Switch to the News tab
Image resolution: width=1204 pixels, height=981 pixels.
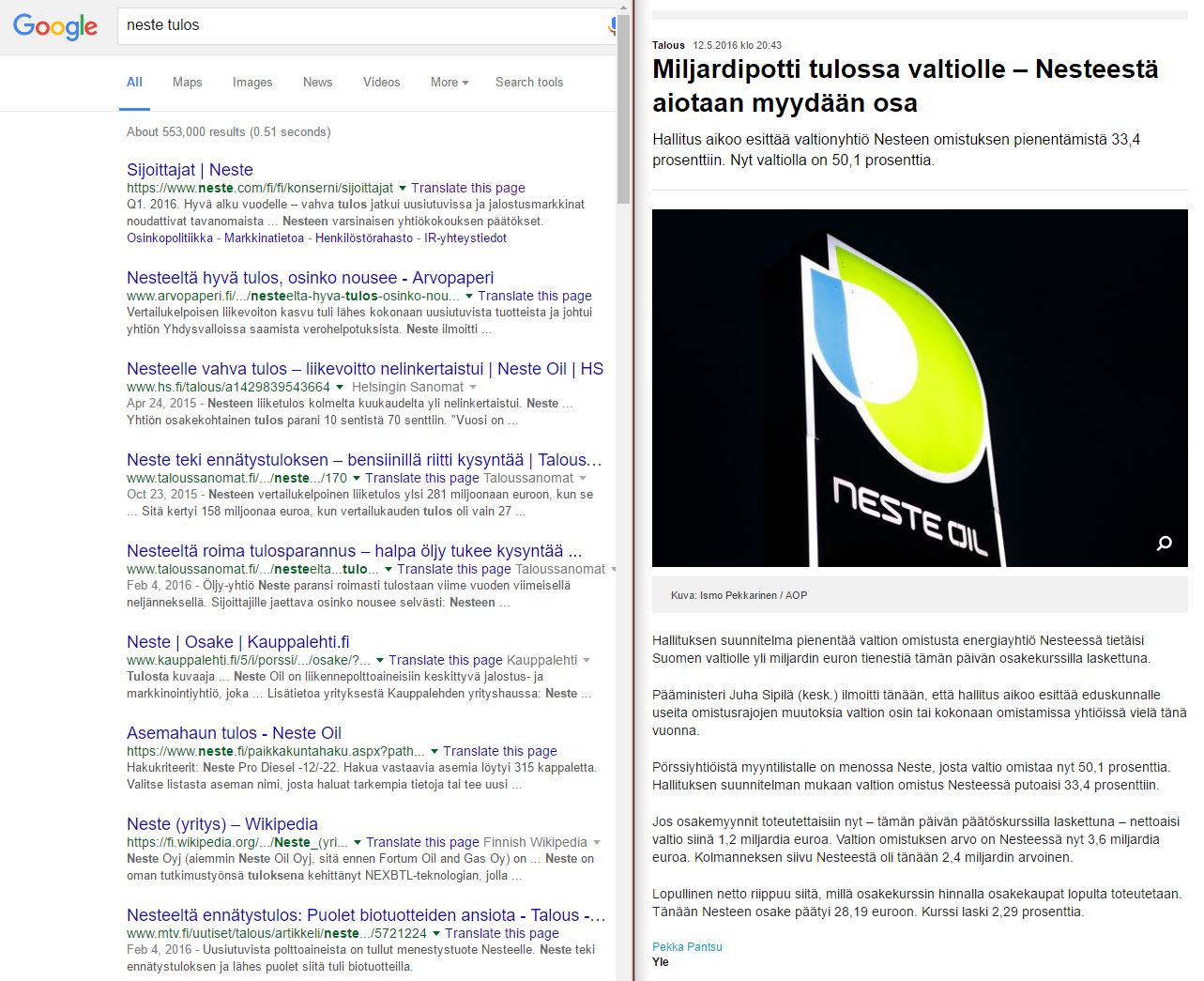[317, 82]
